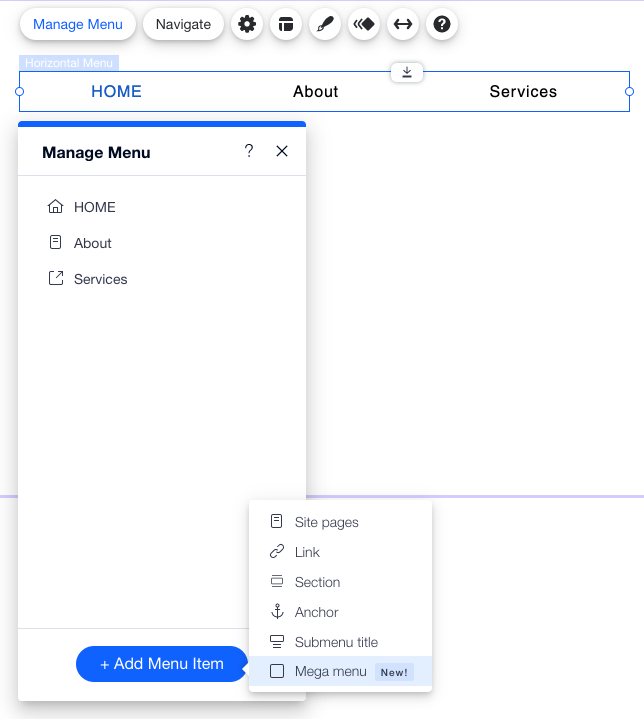Click Services in the horizontal menu
The width and height of the screenshot is (644, 719).
point(523,91)
